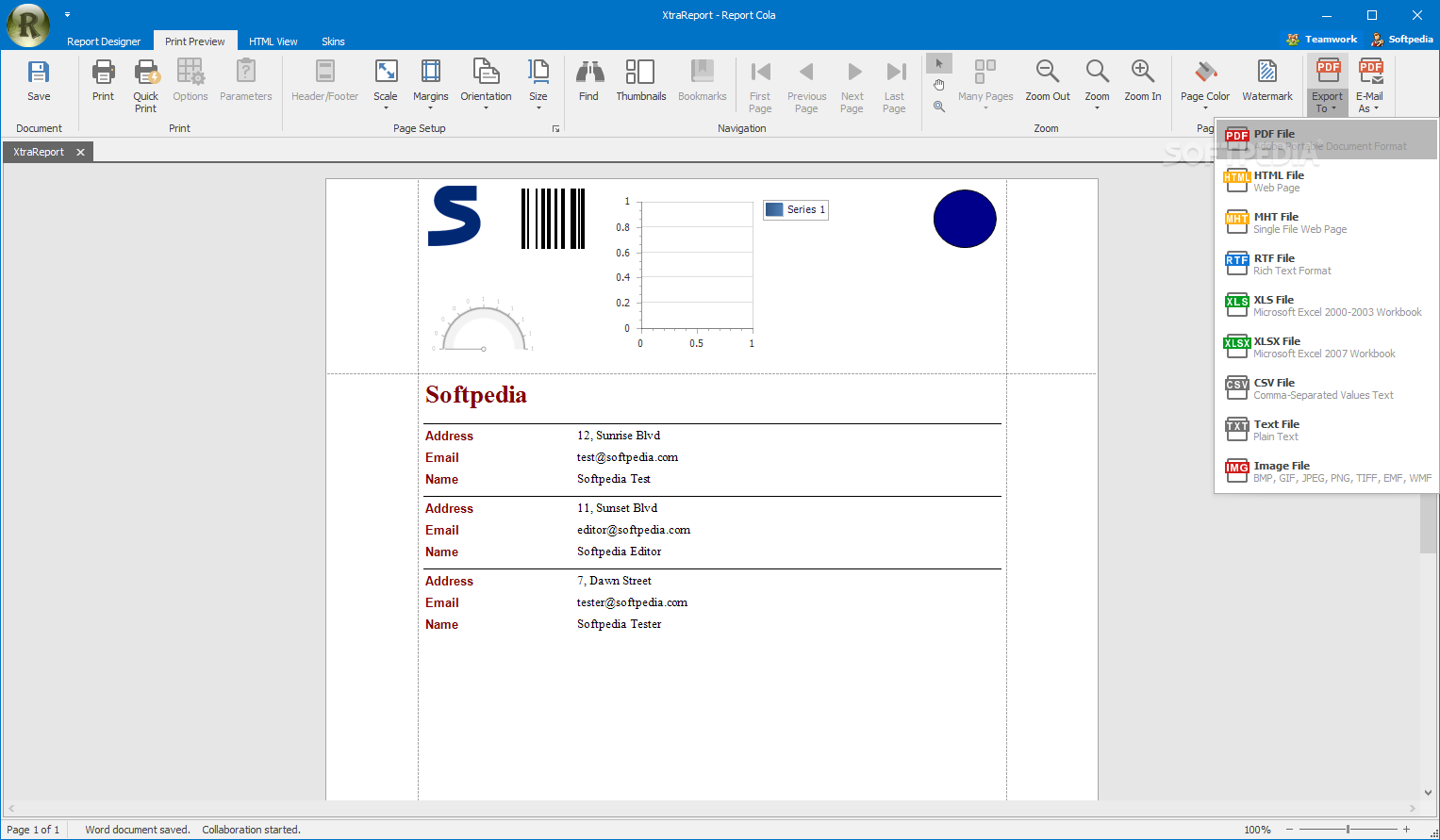Click the barcode in the report
Image resolution: width=1440 pixels, height=840 pixels.
click(x=554, y=219)
